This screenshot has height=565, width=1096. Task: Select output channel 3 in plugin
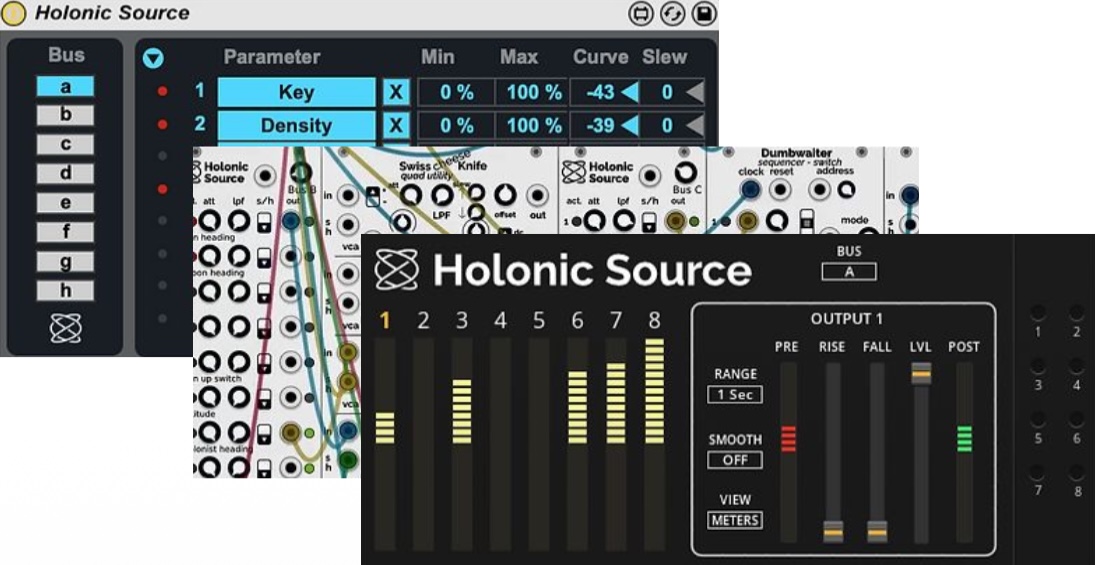(x=461, y=321)
